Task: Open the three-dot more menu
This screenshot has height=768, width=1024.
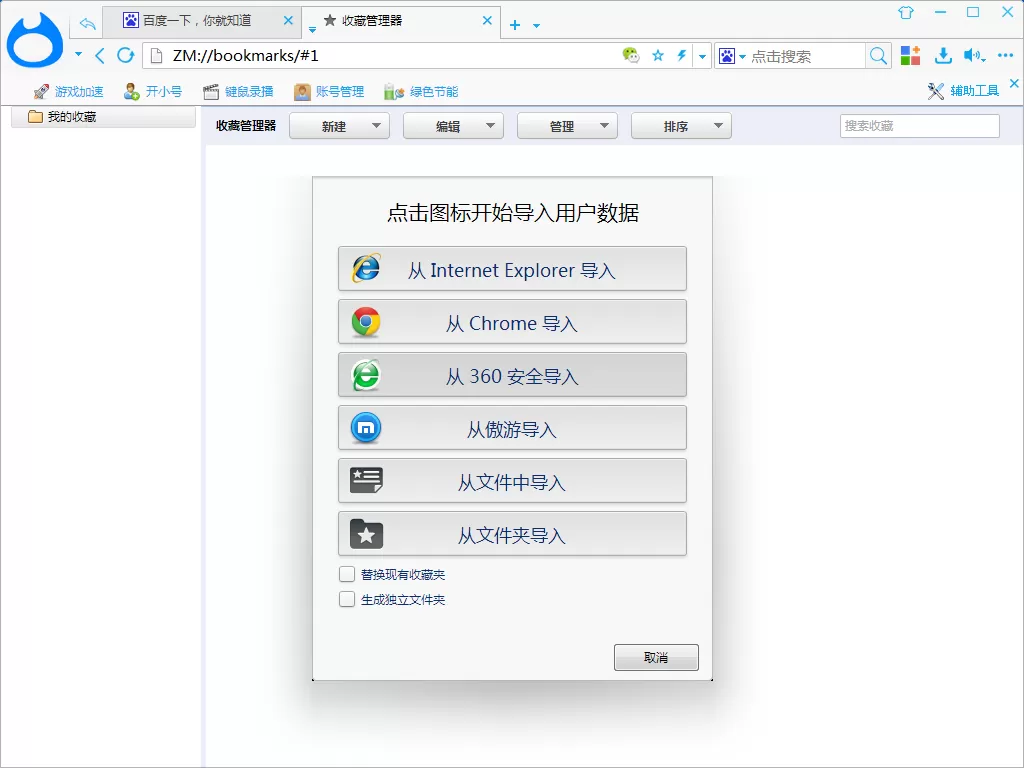Action: 1005,56
